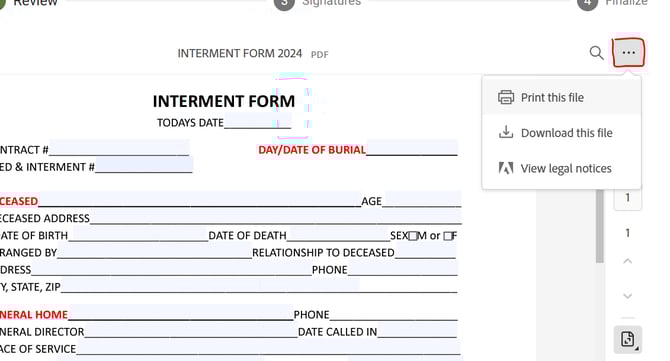Click the vertical document scrollbar
Image resolution: width=670 pixels, height=361 pixels.
coord(600,226)
